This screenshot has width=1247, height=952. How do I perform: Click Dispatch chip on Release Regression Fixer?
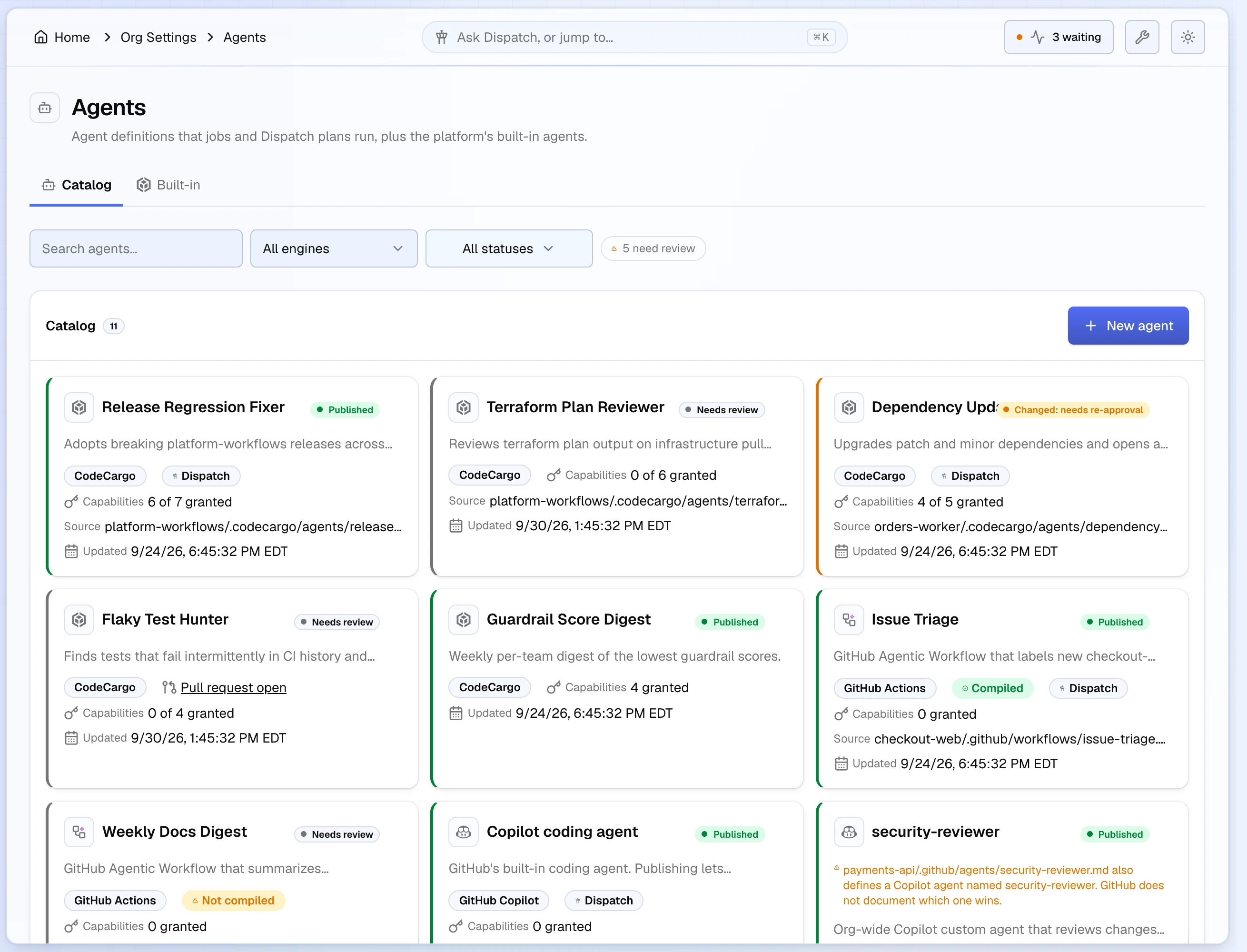point(201,476)
